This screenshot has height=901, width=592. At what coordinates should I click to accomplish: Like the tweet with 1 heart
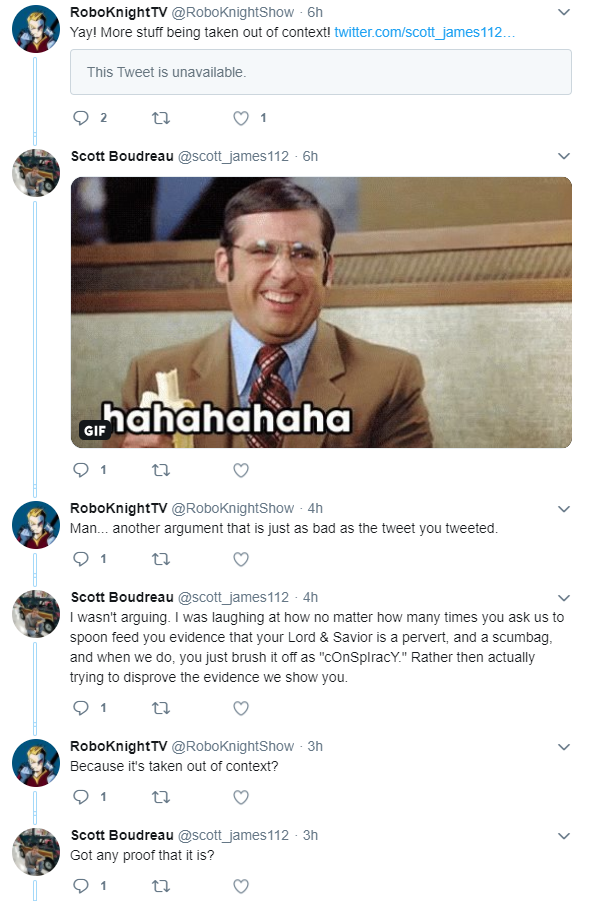(241, 118)
